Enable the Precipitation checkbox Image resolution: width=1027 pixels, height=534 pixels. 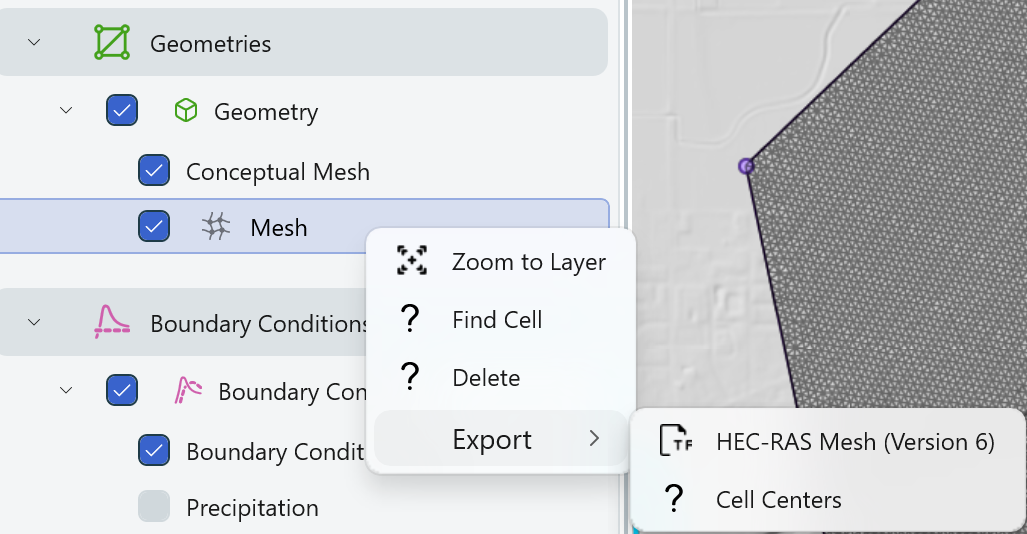pos(154,507)
